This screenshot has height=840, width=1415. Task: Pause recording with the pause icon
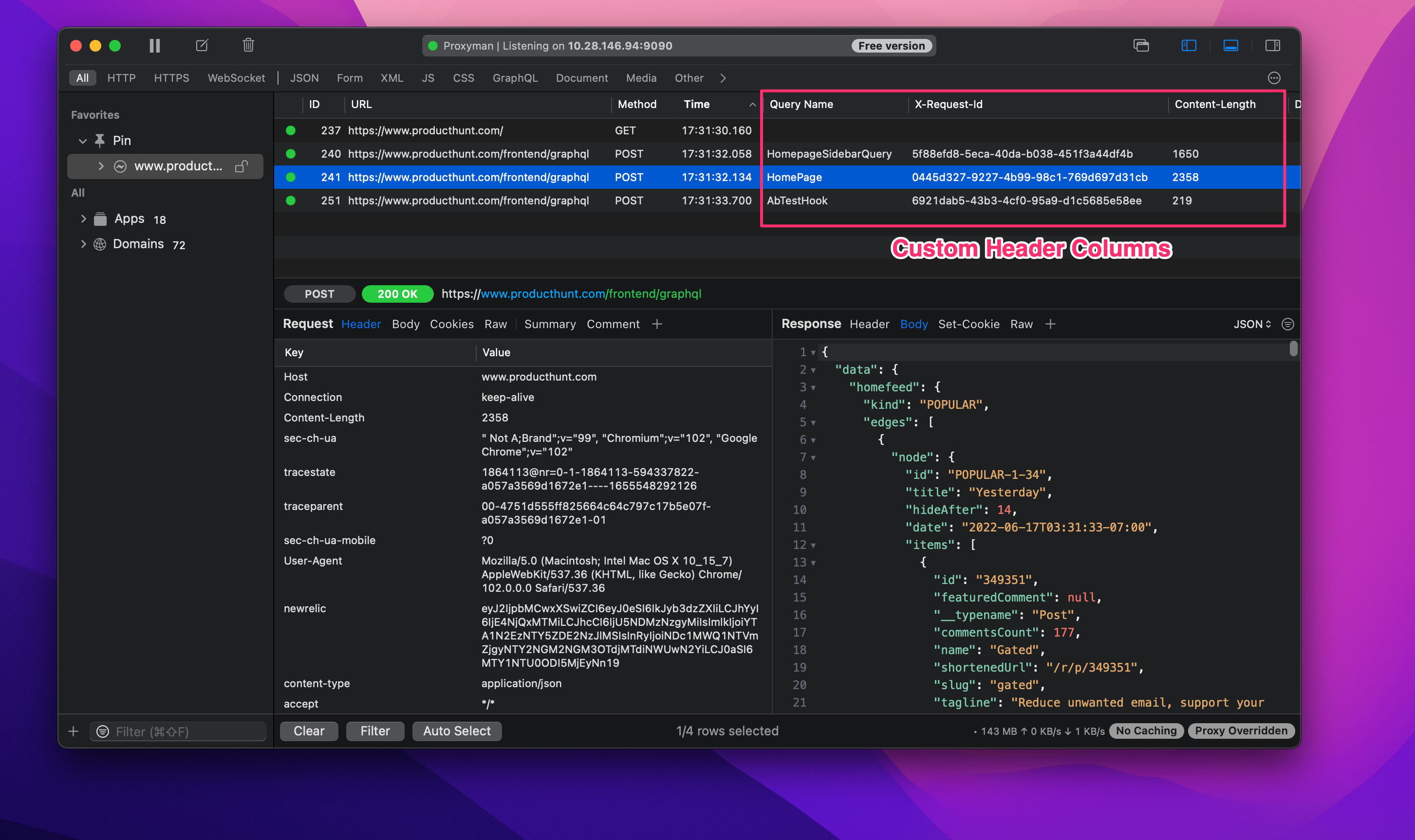click(x=154, y=45)
